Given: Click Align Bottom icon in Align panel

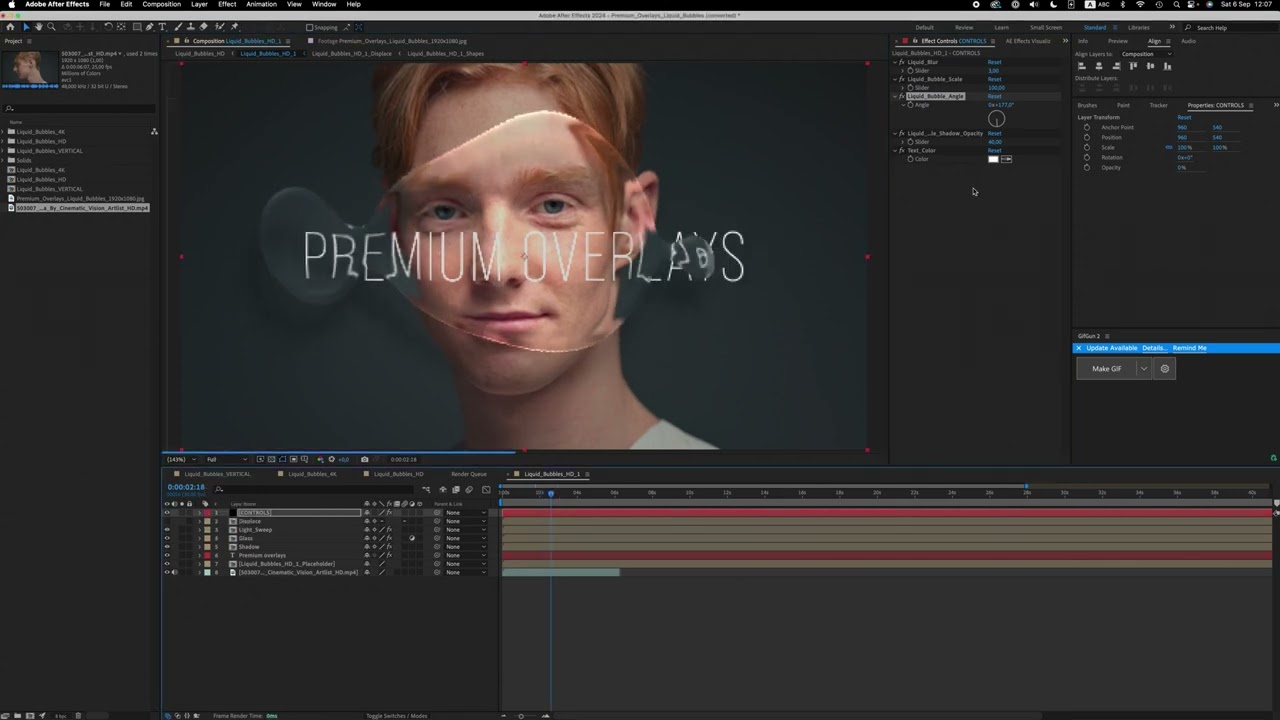Looking at the screenshot, I should pyautogui.click(x=1167, y=66).
